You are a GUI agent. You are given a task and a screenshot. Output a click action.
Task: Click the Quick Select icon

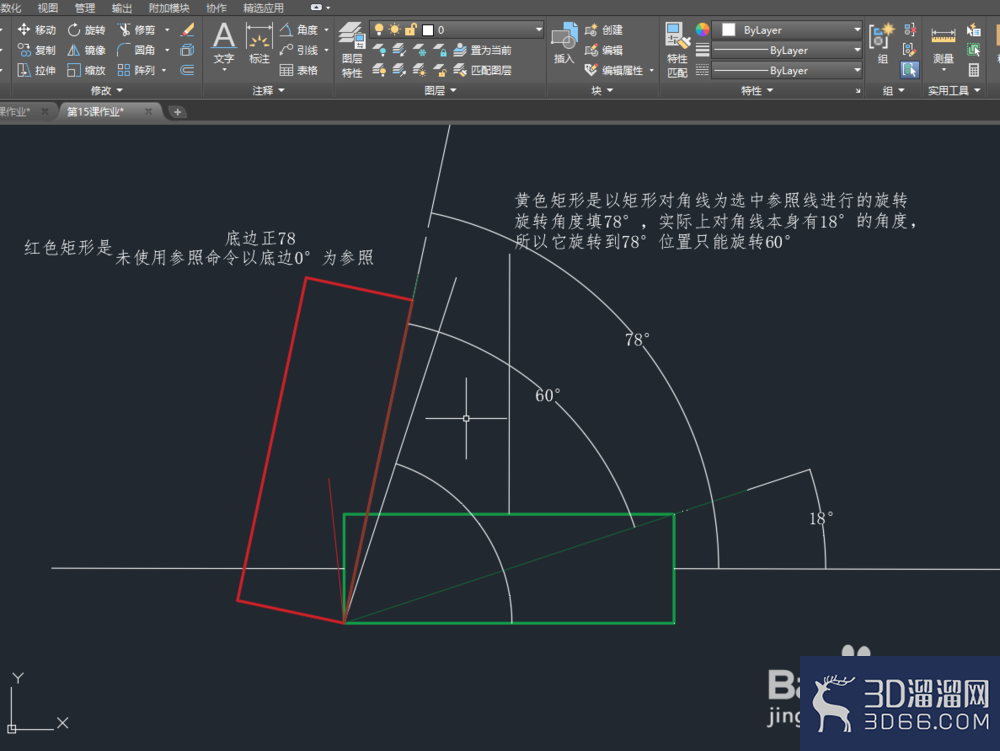(x=974, y=30)
